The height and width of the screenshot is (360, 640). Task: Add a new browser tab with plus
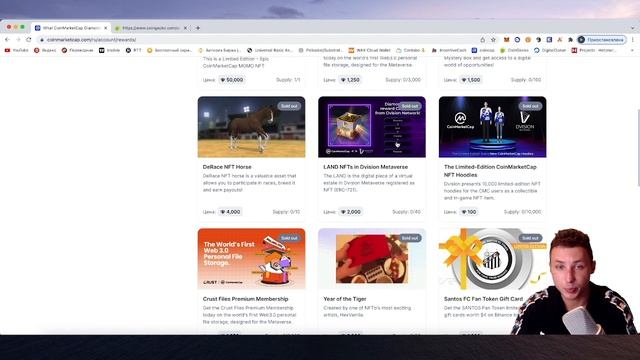198,28
